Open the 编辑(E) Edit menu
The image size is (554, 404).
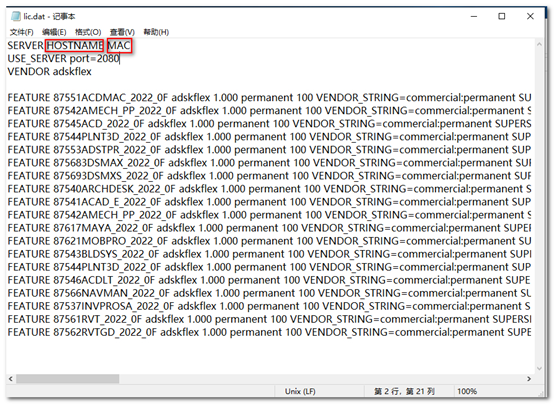[54, 32]
